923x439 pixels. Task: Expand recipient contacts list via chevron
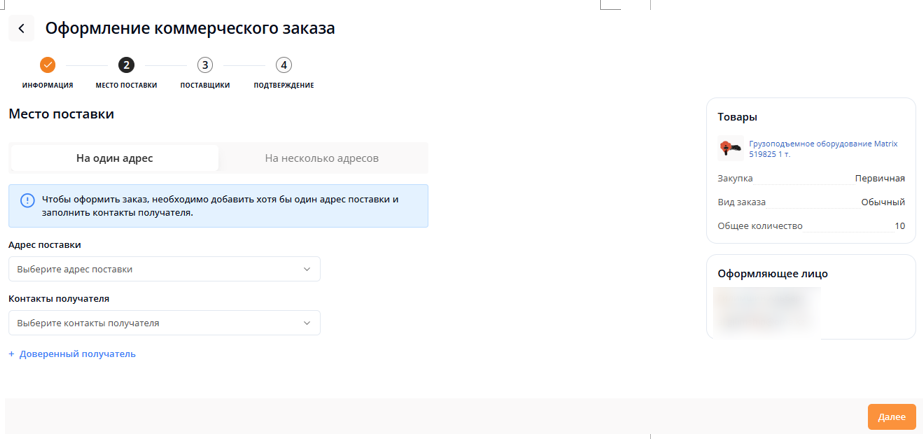tap(307, 323)
